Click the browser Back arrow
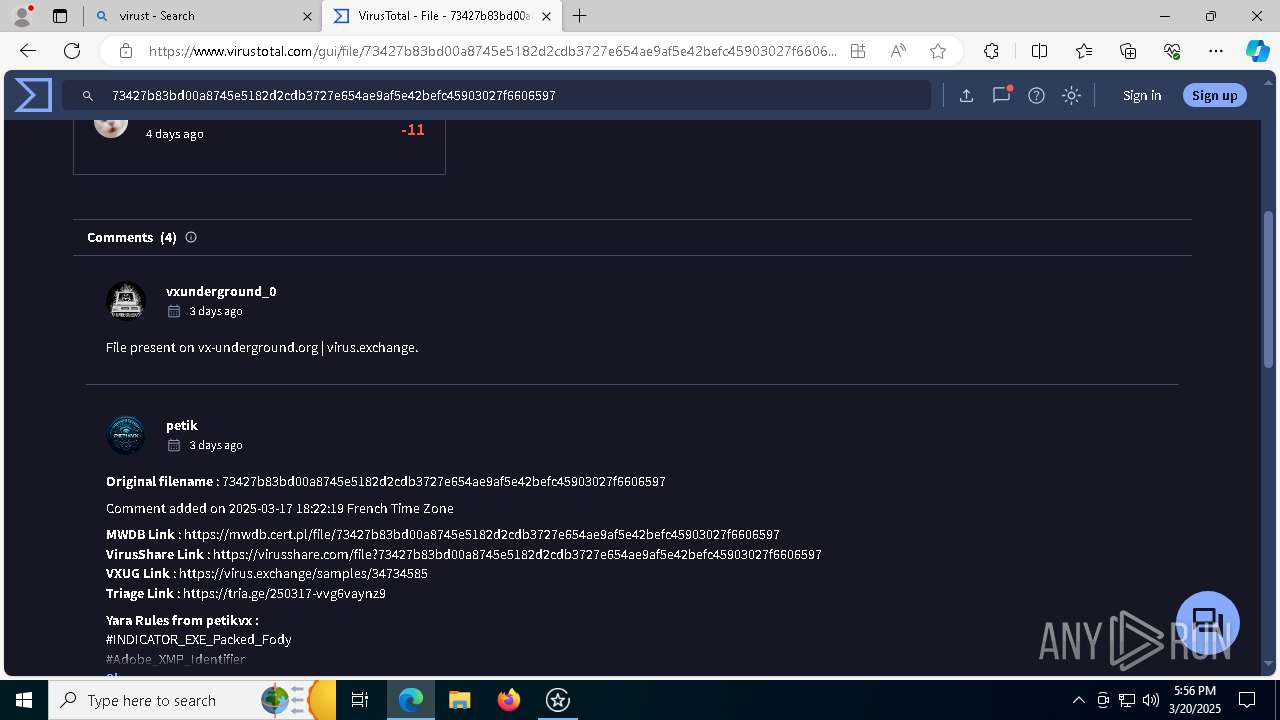 (28, 51)
